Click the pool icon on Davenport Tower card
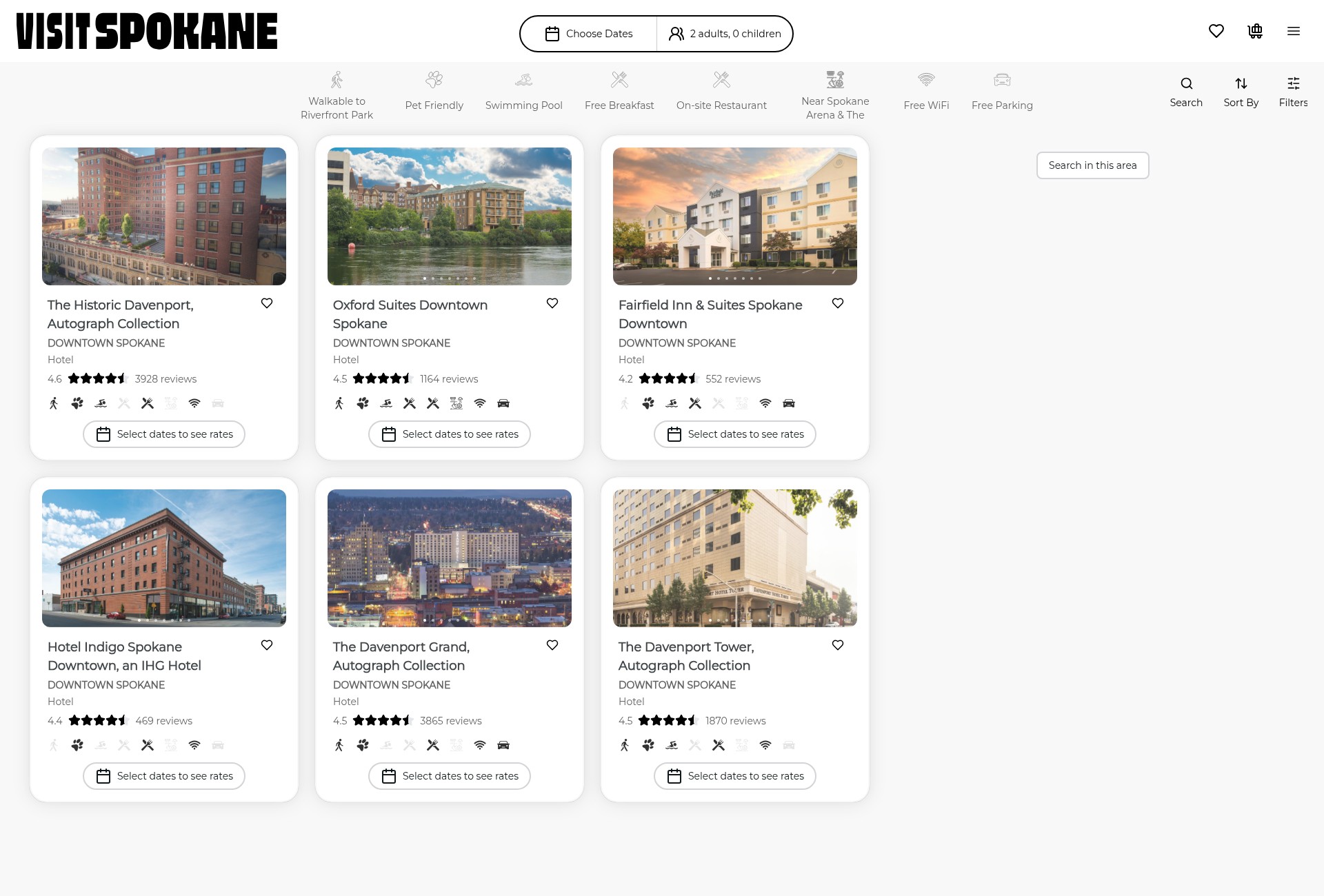The image size is (1324, 896). 672,745
